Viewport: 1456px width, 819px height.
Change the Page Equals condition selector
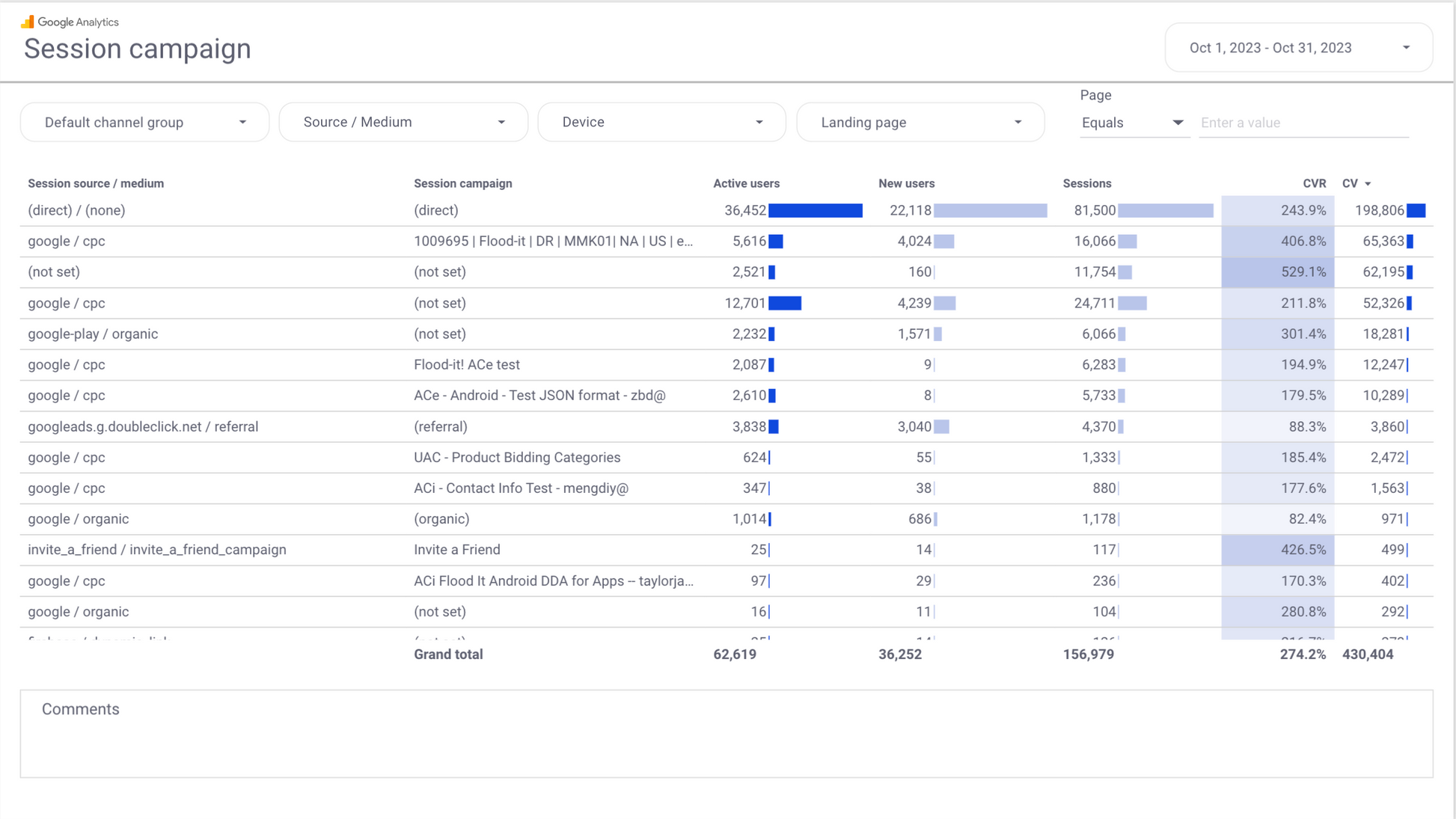click(x=1132, y=123)
